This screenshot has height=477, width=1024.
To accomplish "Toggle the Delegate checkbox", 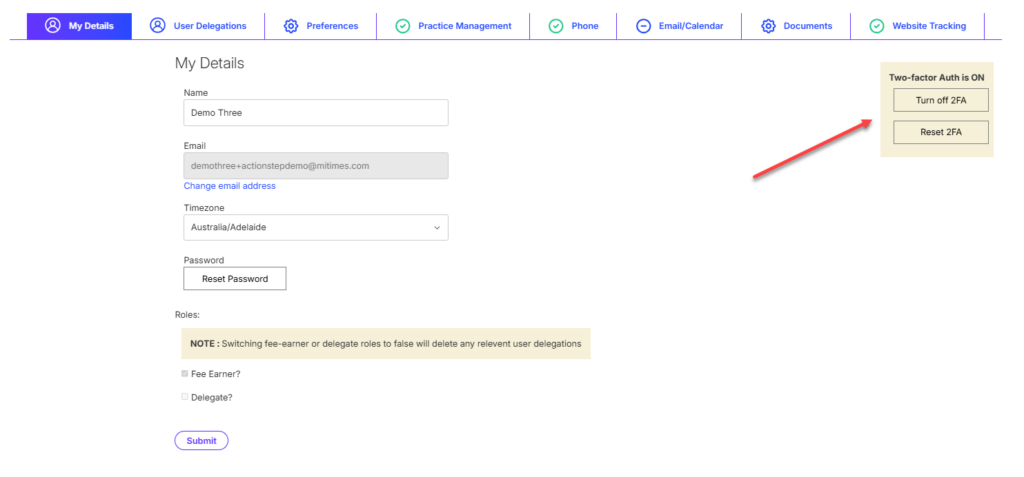I will (185, 397).
